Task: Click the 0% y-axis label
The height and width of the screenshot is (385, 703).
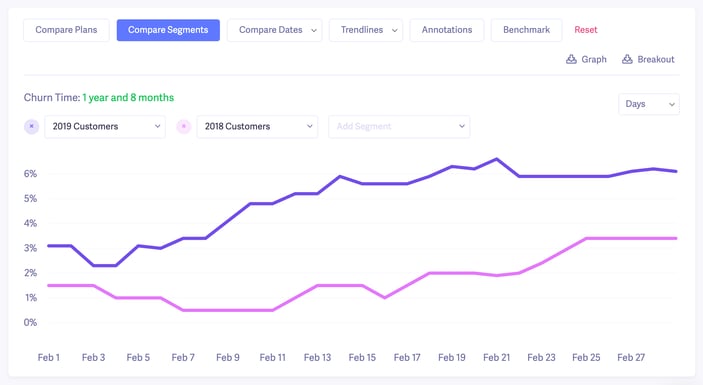Action: pyautogui.click(x=30, y=322)
